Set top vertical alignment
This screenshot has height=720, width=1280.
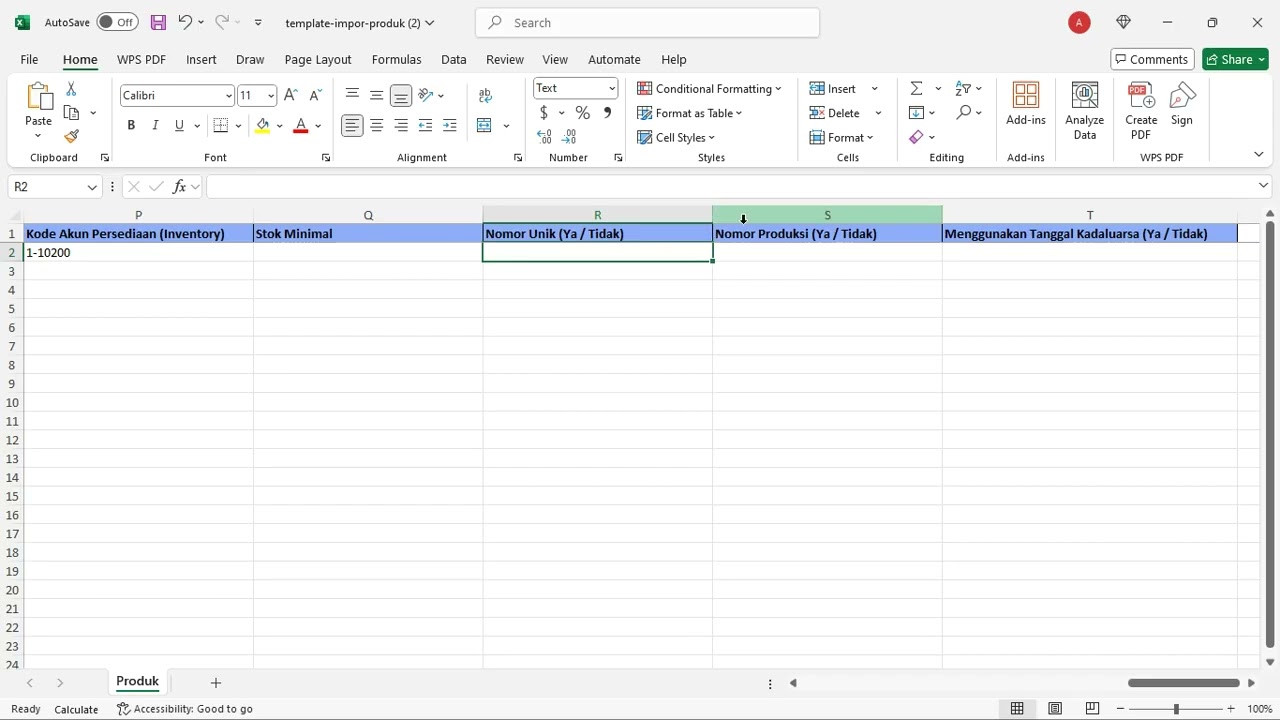[x=352, y=94]
